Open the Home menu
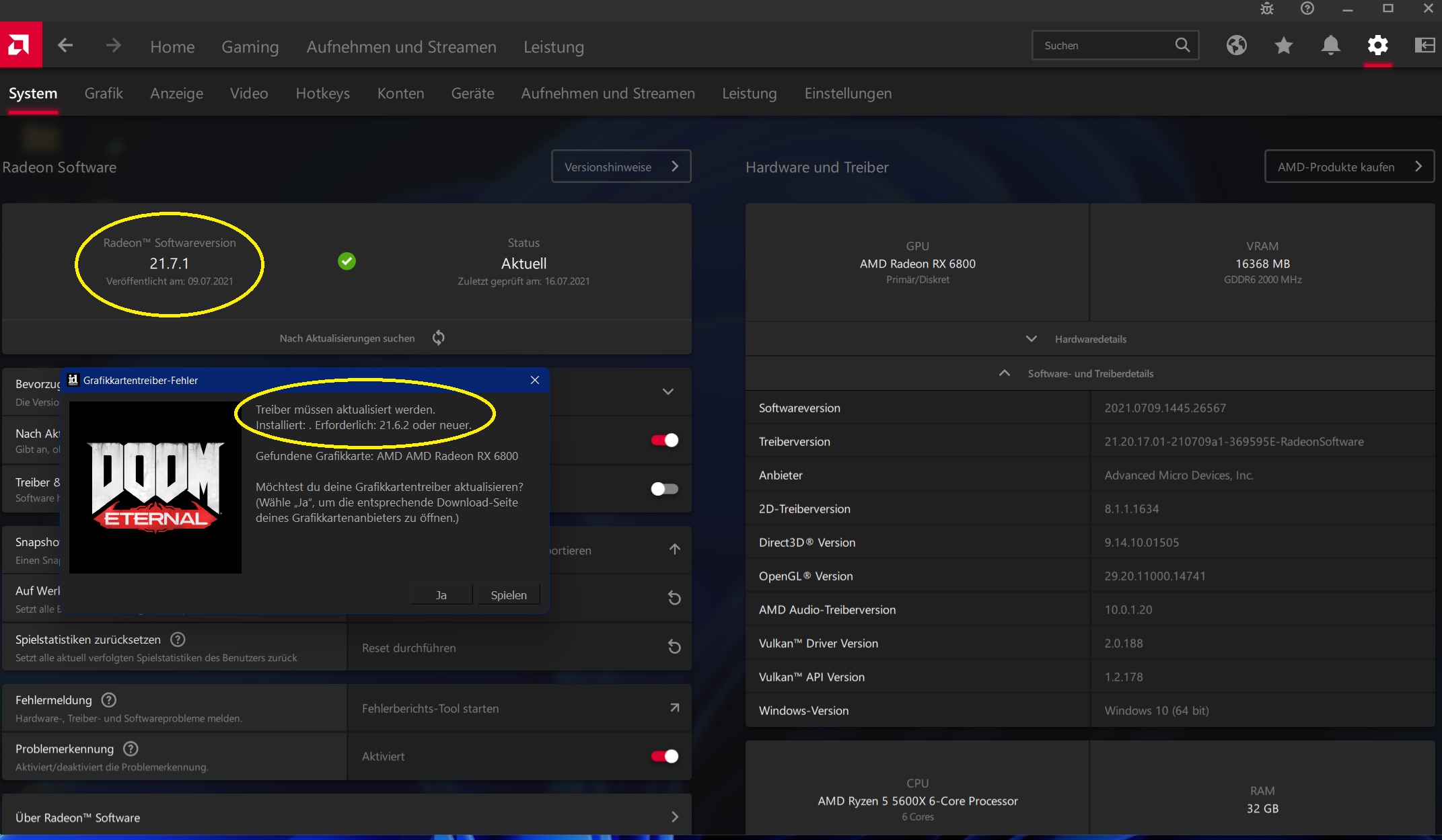The height and width of the screenshot is (840, 1442). point(172,46)
